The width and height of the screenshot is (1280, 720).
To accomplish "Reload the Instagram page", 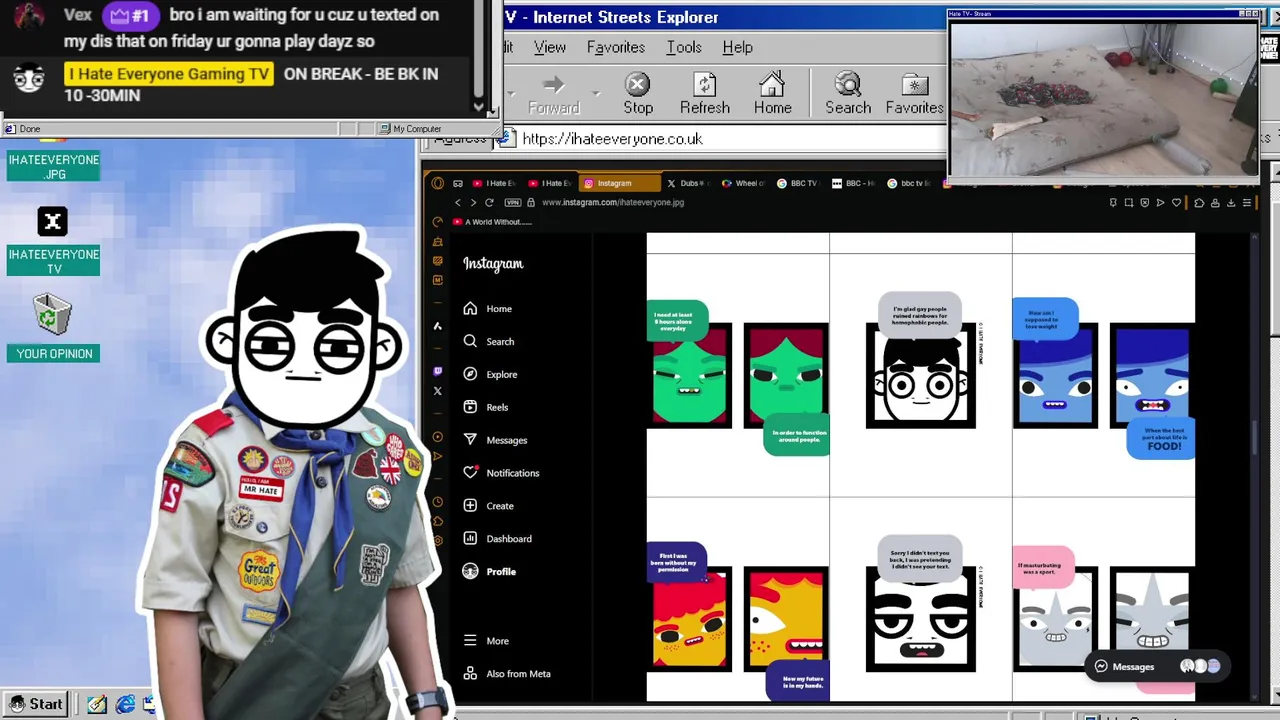I will tap(489, 203).
